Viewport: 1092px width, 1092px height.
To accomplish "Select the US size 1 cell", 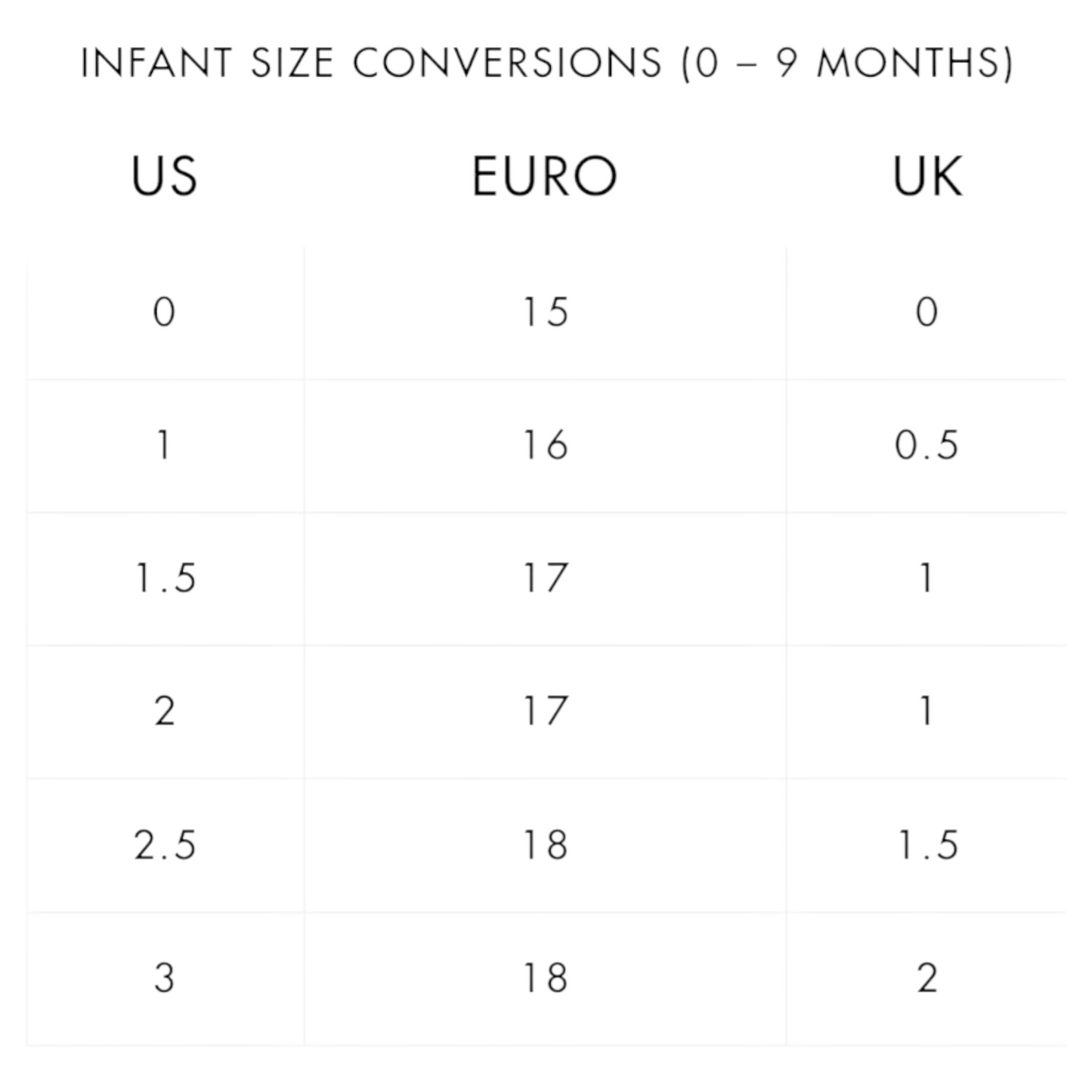I will (164, 445).
